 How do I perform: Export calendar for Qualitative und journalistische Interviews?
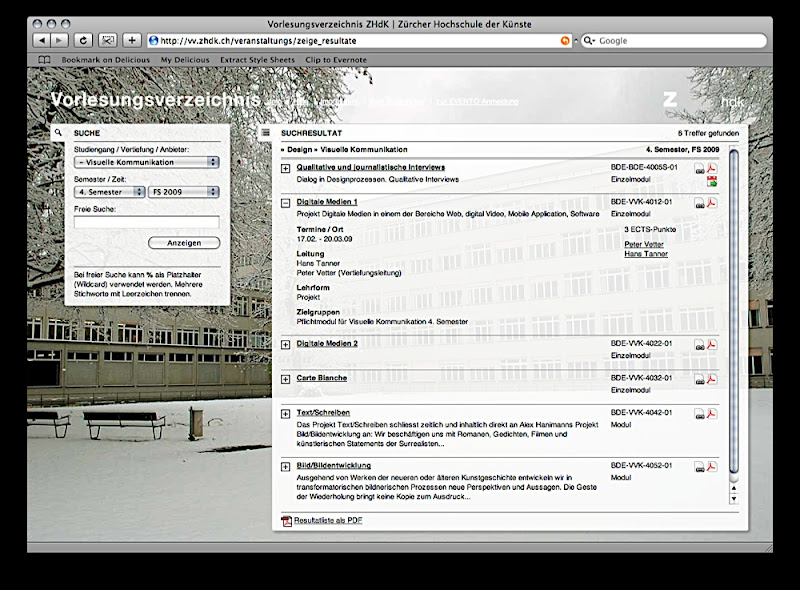(x=712, y=181)
